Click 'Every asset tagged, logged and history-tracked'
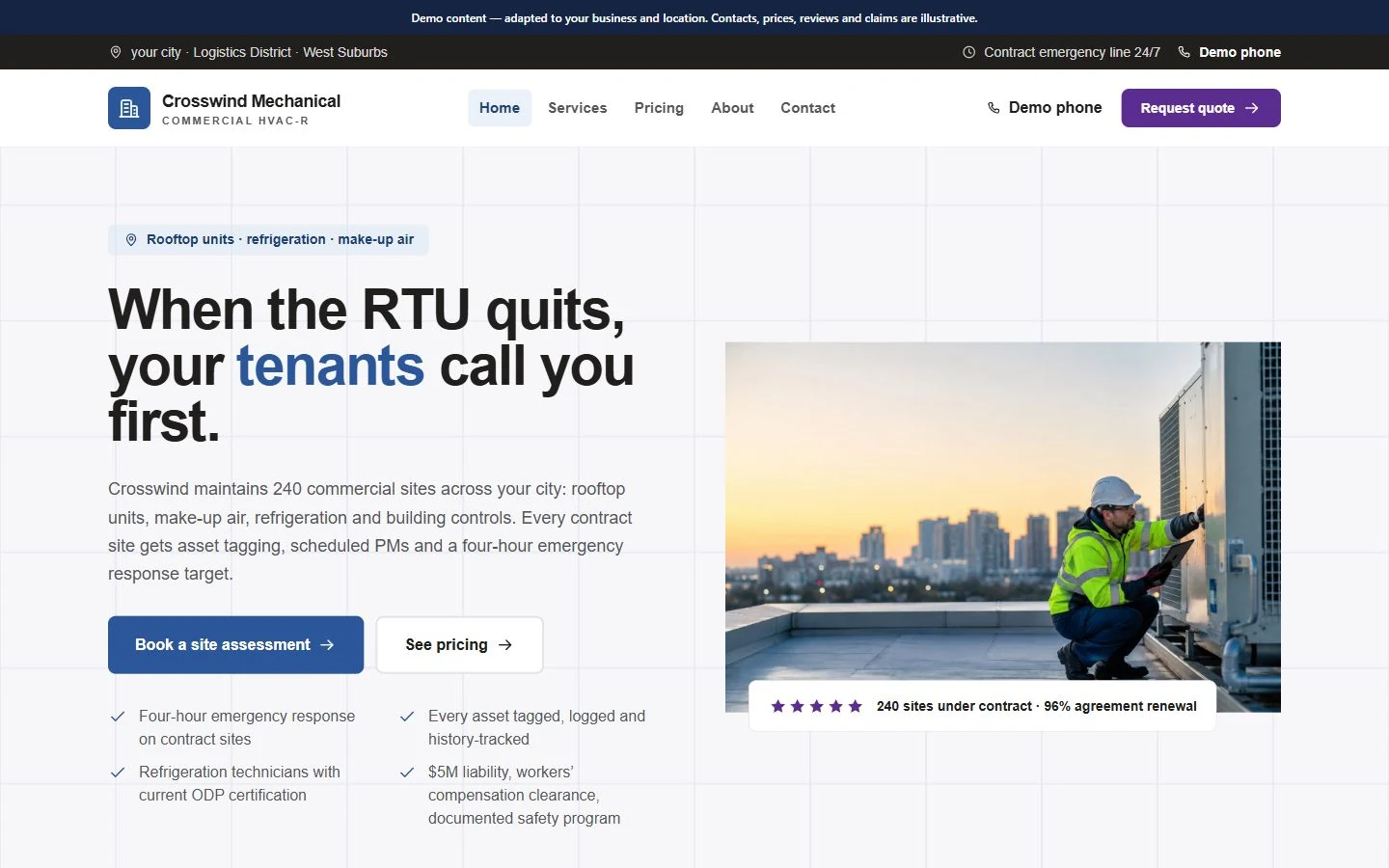This screenshot has height=868, width=1389. pos(536,728)
